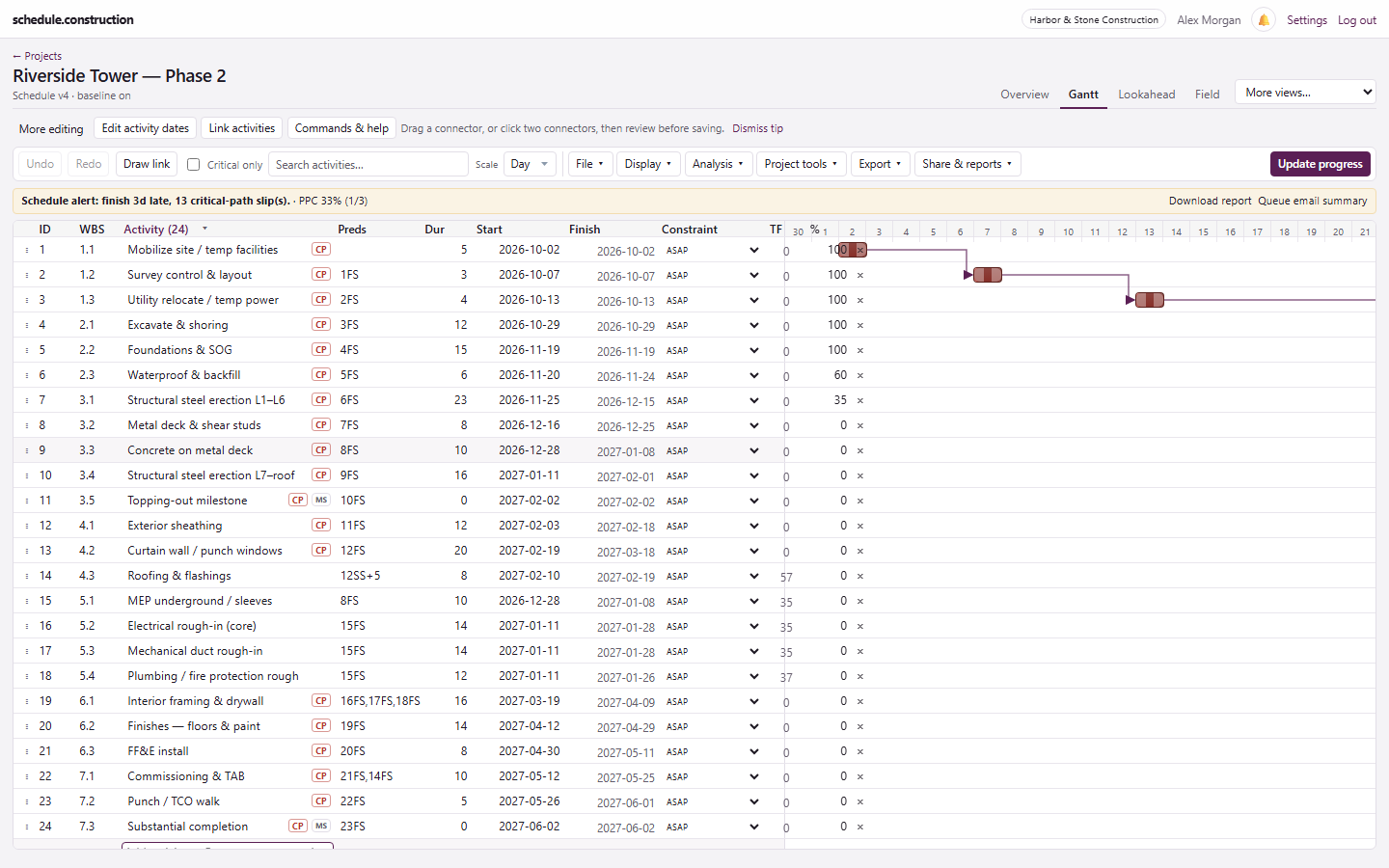Image resolution: width=1389 pixels, height=868 pixels.
Task: Click Queue email summary link
Action: coord(1312,201)
